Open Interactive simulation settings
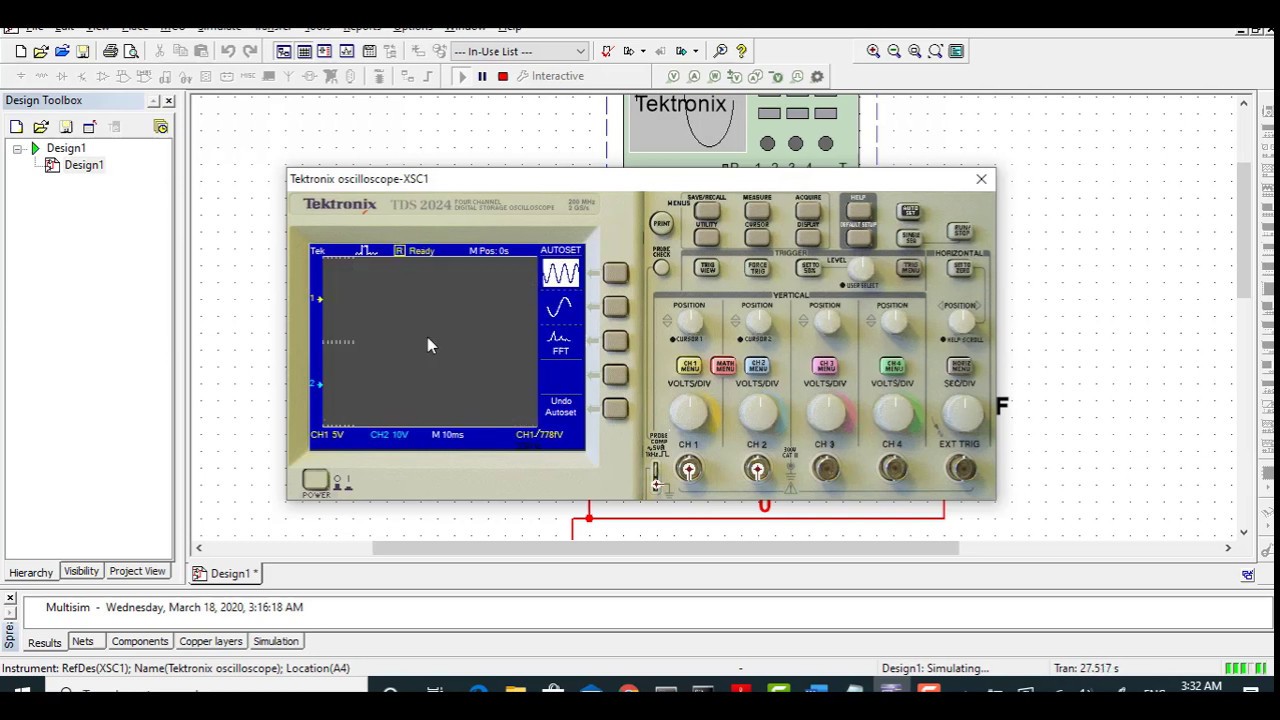 click(550, 76)
